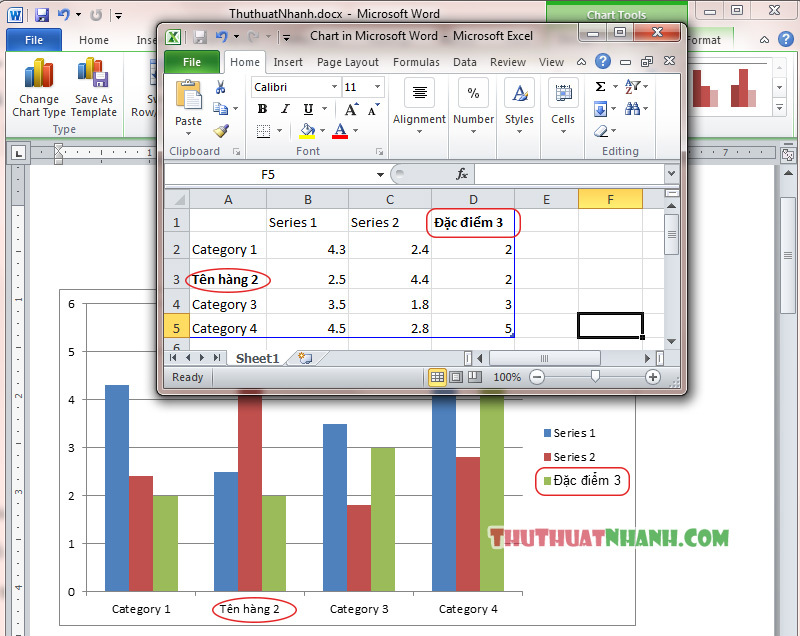Viewport: 800px width, 636px height.
Task: Click the Select All corner of the sheet
Action: point(177,199)
